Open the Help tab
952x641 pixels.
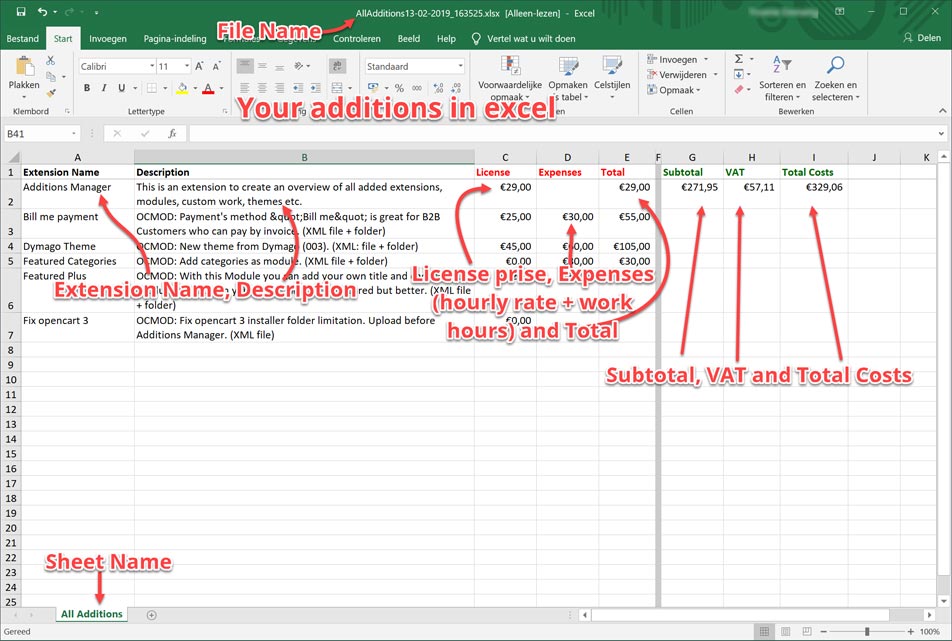(x=446, y=38)
